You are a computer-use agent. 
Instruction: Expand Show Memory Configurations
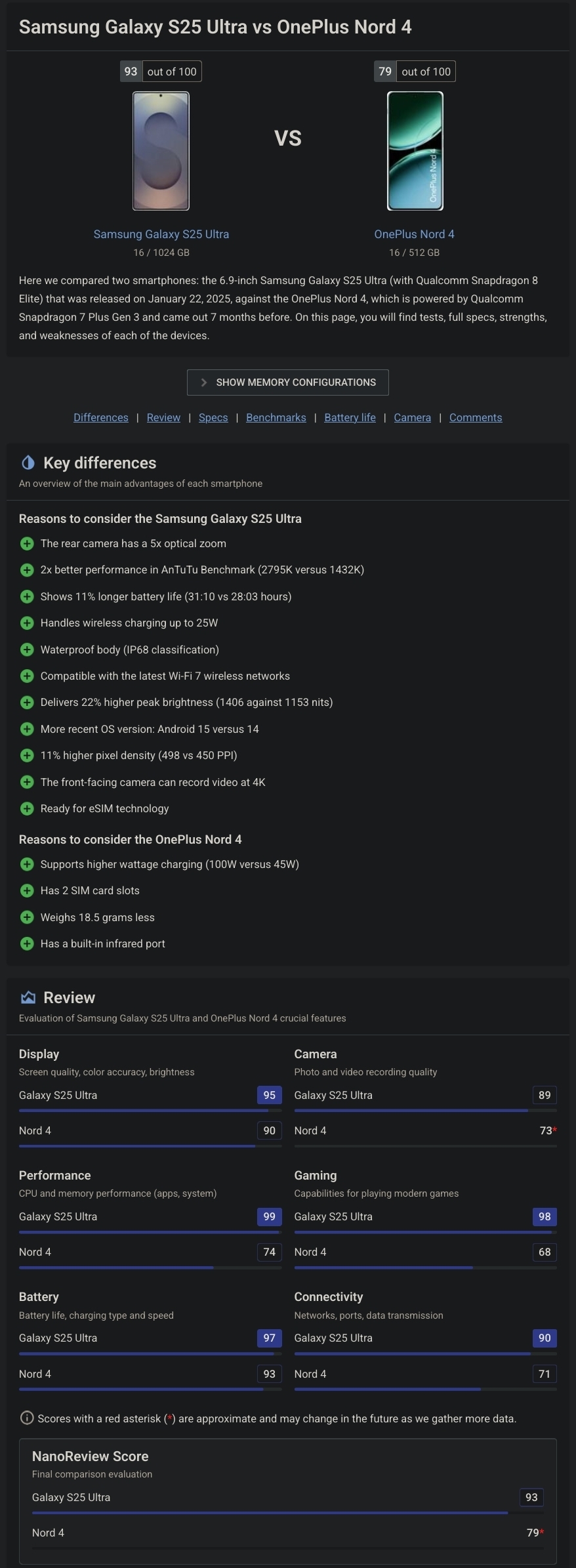click(x=288, y=382)
